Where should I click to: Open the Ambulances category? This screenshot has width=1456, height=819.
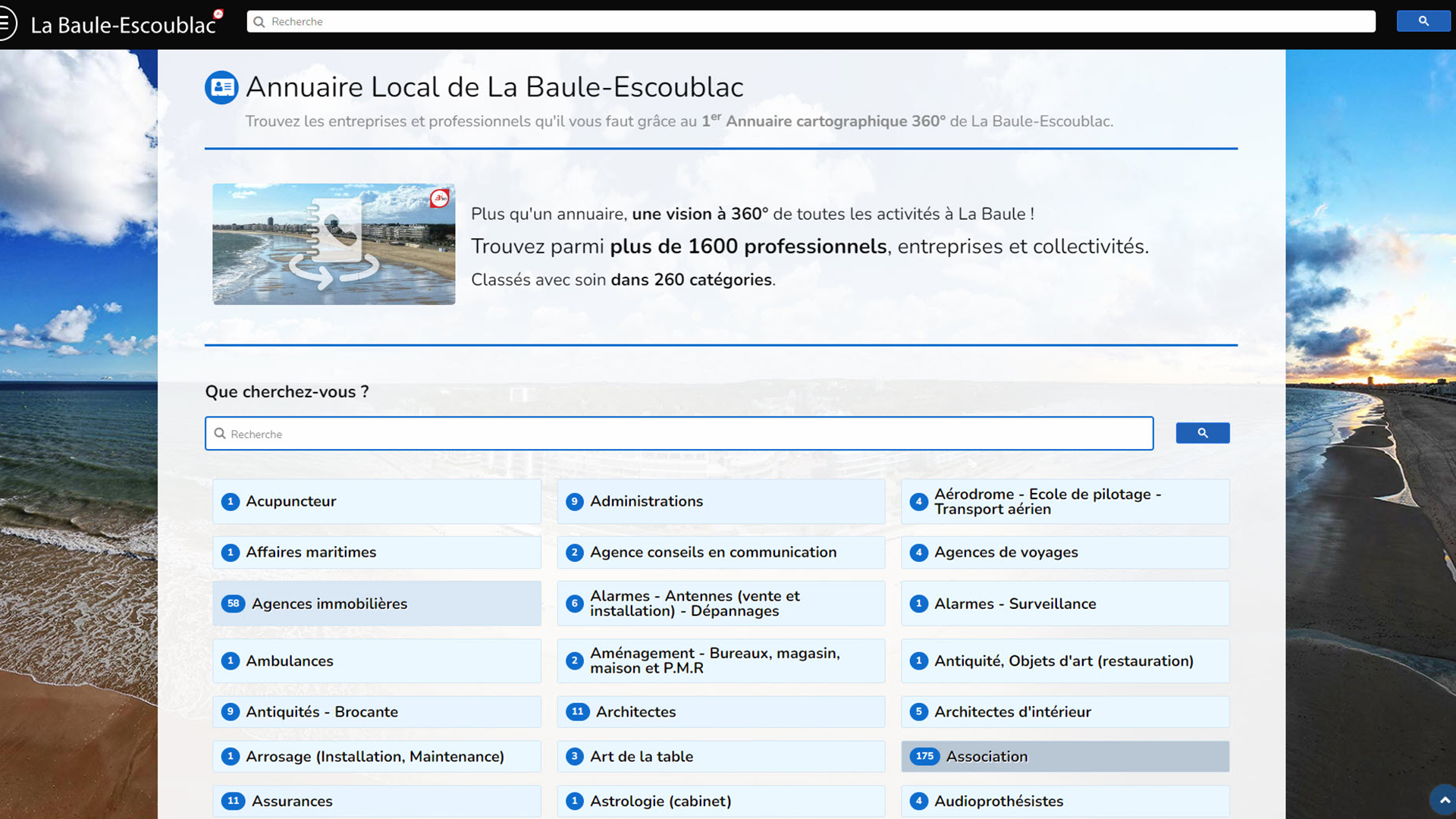tap(377, 661)
